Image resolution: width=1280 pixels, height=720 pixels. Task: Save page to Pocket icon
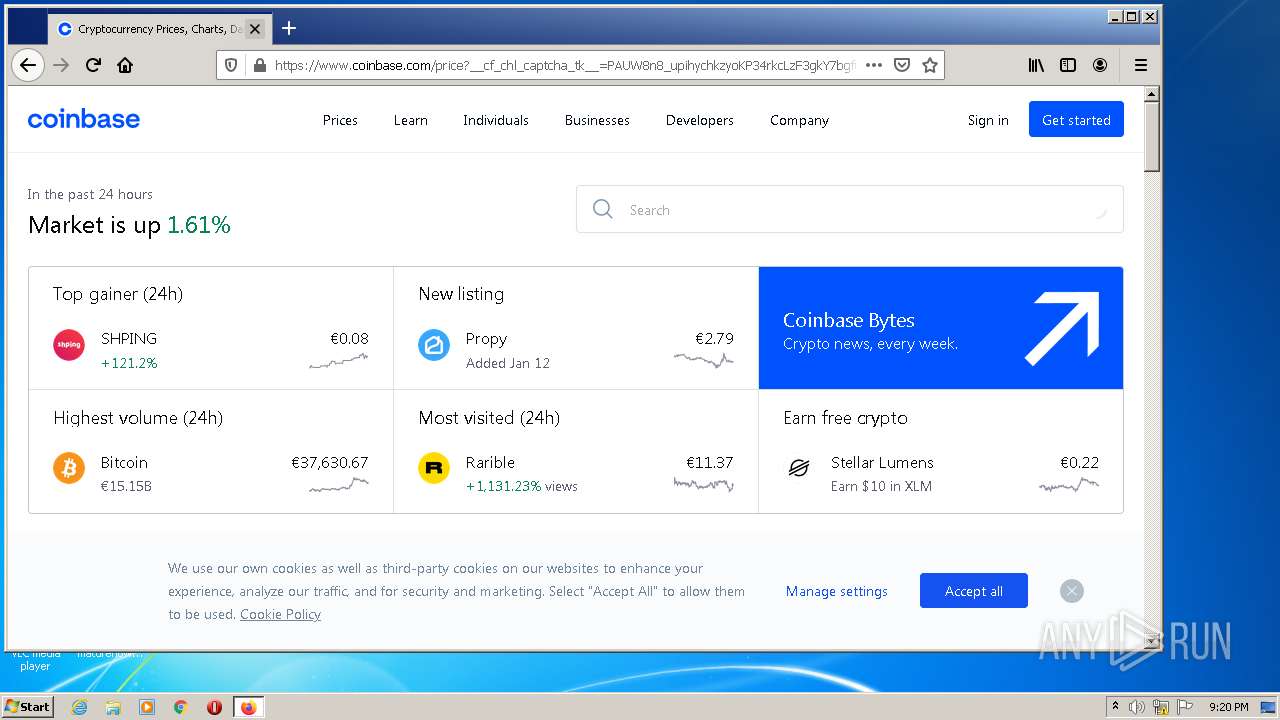point(901,65)
